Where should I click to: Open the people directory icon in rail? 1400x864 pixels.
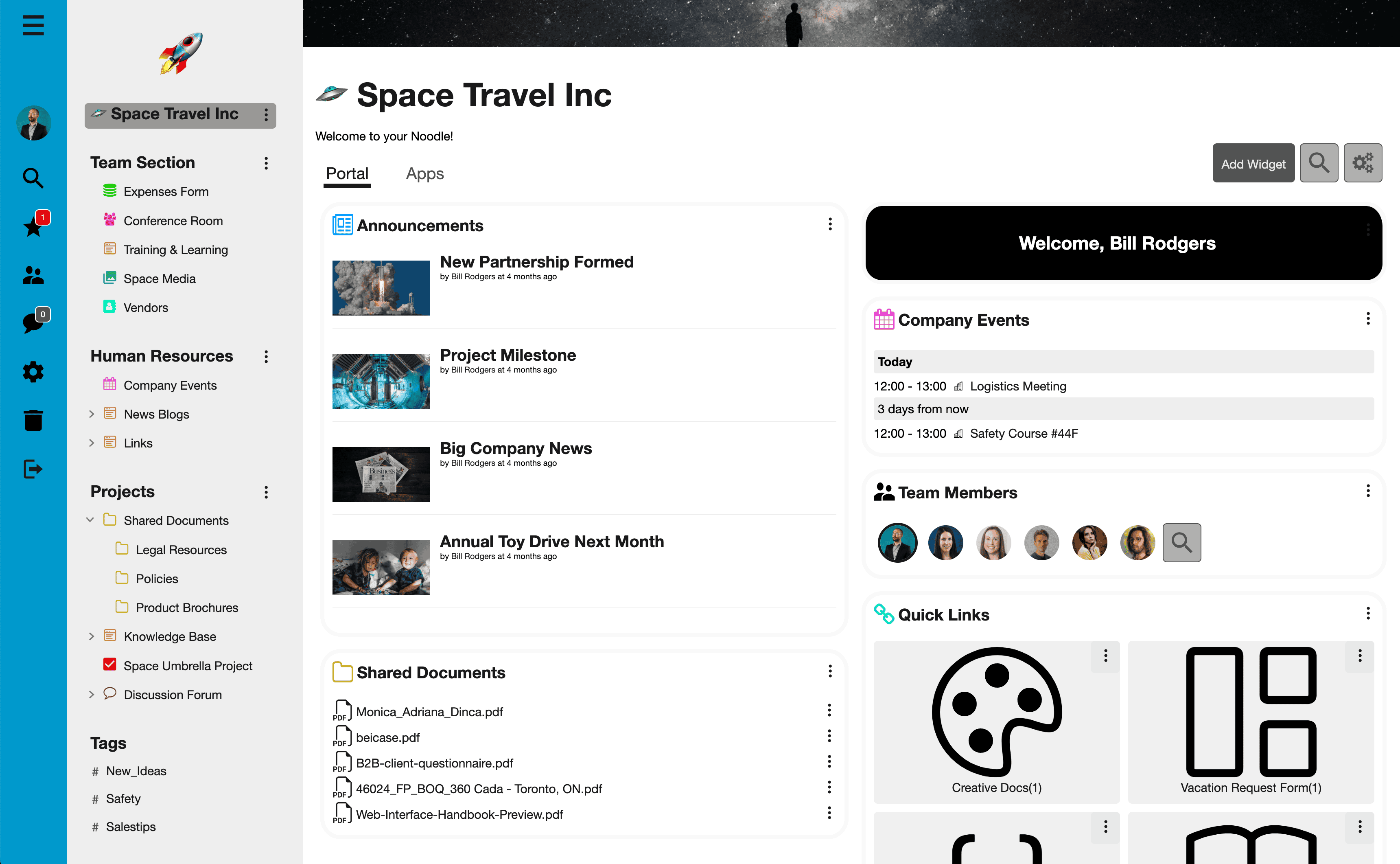click(33, 275)
